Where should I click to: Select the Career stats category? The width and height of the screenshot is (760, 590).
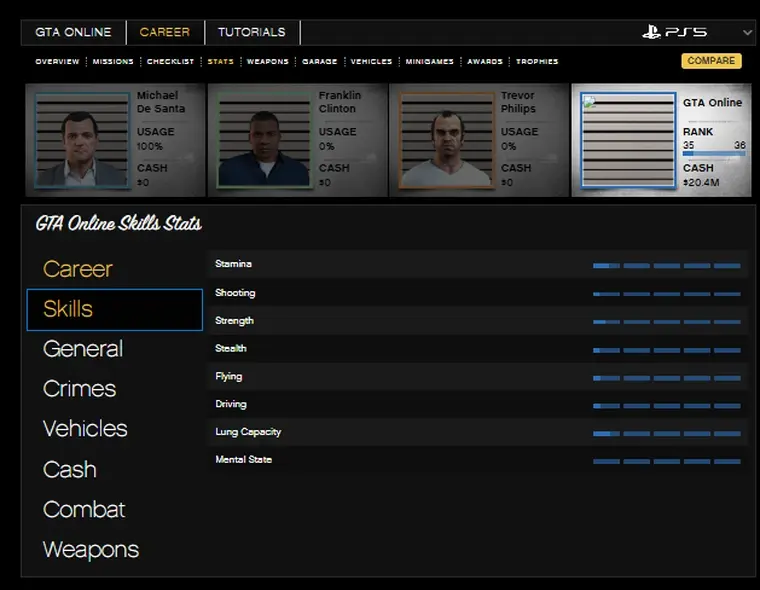[78, 269]
